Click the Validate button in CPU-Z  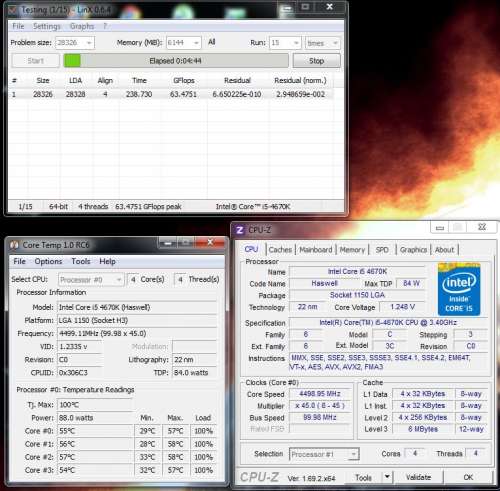[x=418, y=477]
